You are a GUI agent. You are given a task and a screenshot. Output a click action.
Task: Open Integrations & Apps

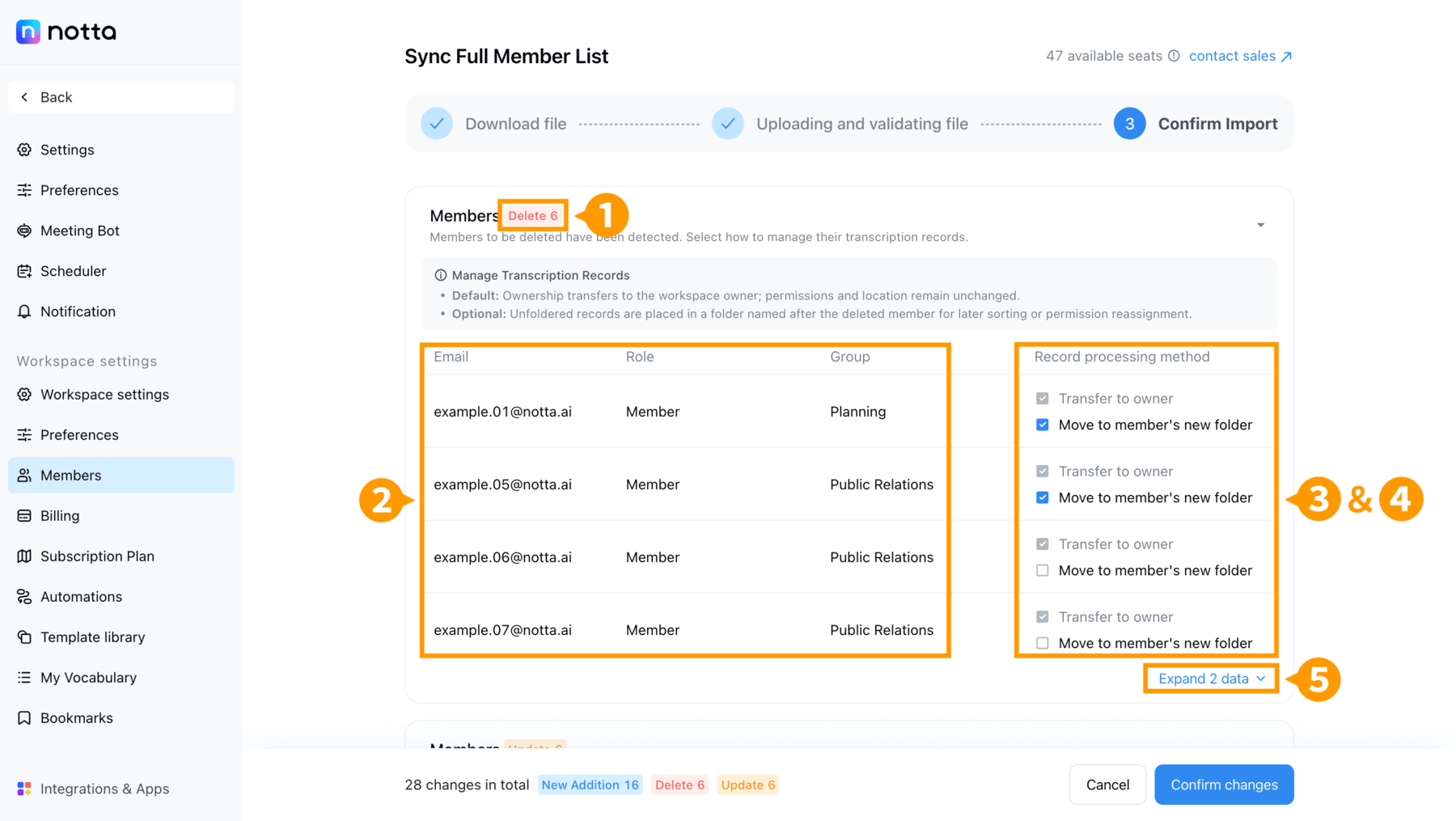(x=121, y=789)
